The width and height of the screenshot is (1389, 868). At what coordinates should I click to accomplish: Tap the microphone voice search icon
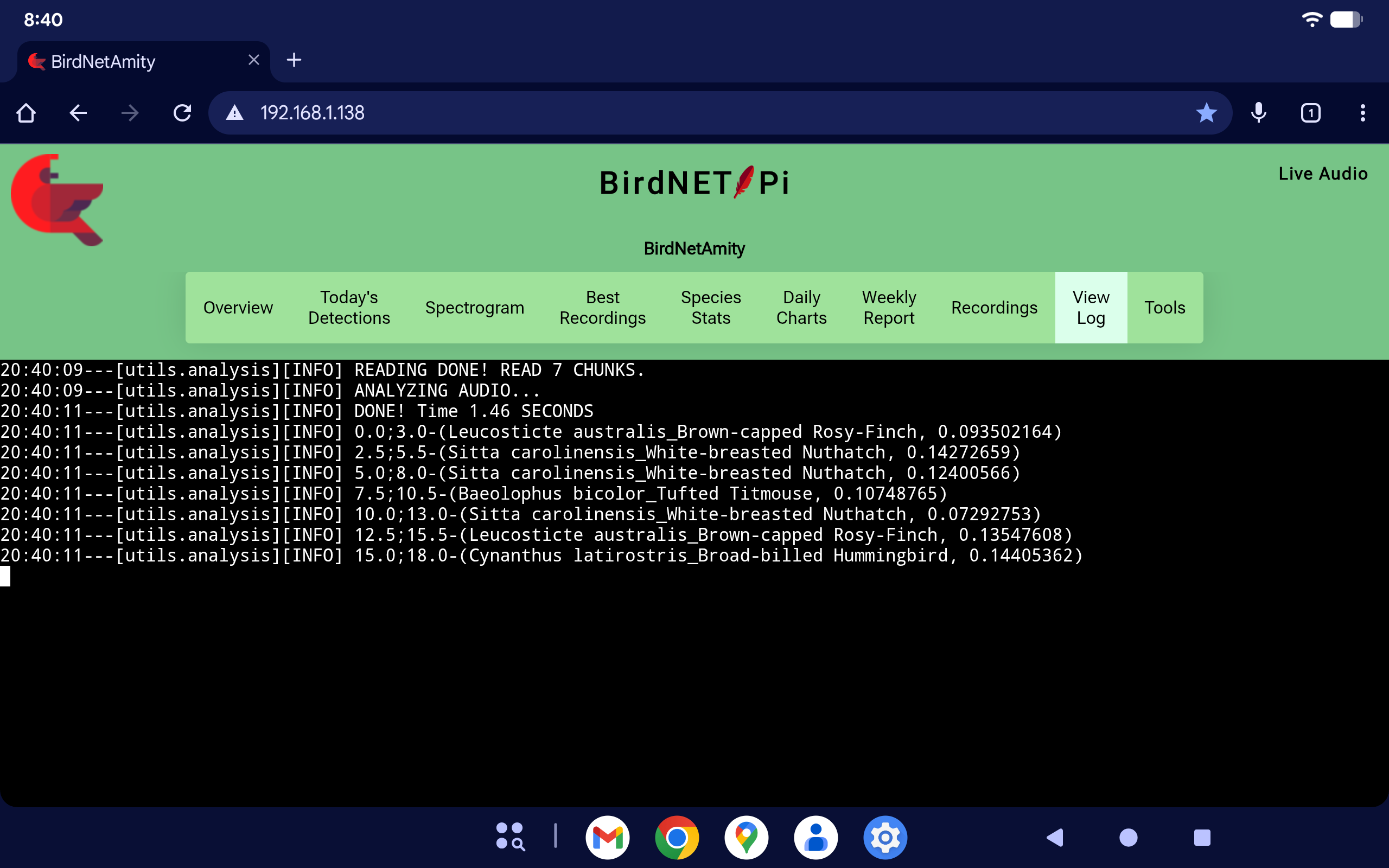pyautogui.click(x=1258, y=112)
